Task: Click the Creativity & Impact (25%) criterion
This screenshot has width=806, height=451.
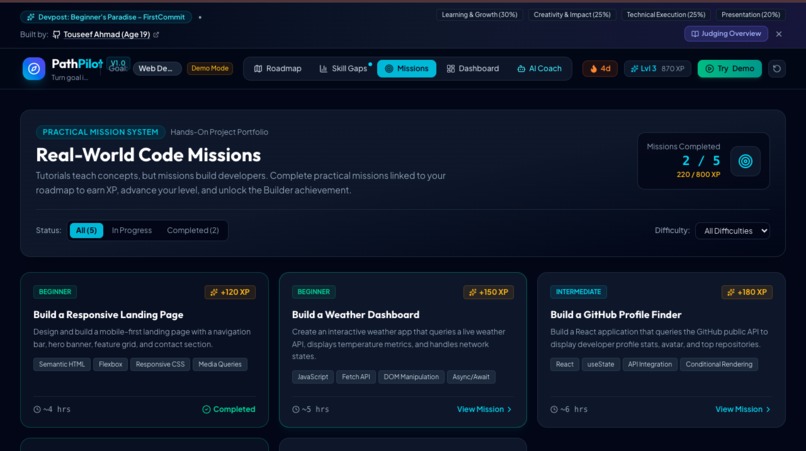Action: [572, 14]
